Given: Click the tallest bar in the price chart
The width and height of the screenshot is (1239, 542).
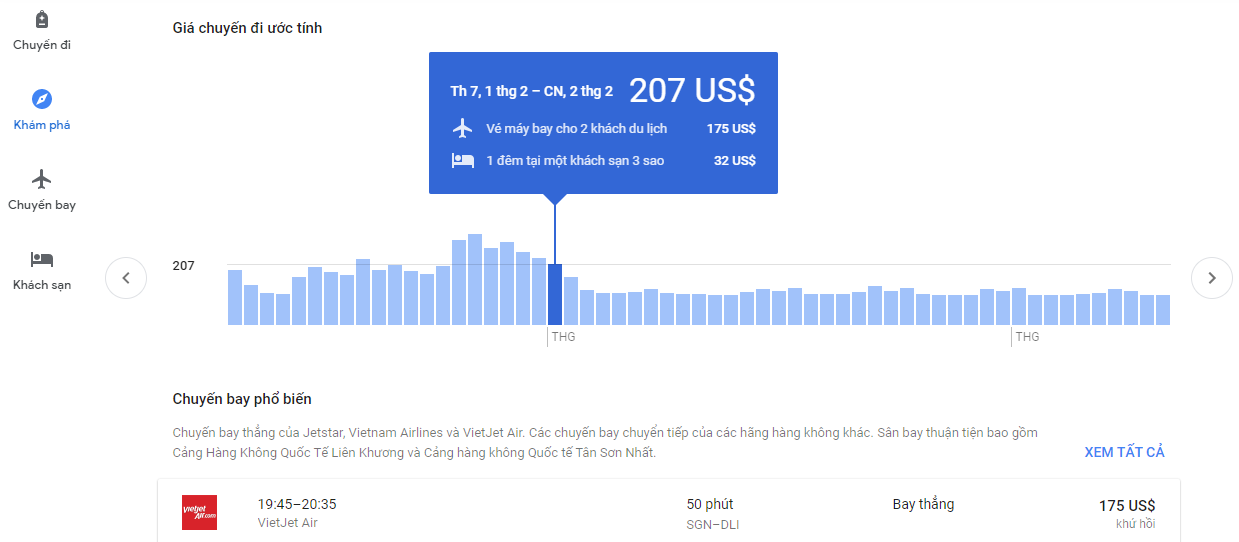Looking at the screenshot, I should 475,280.
